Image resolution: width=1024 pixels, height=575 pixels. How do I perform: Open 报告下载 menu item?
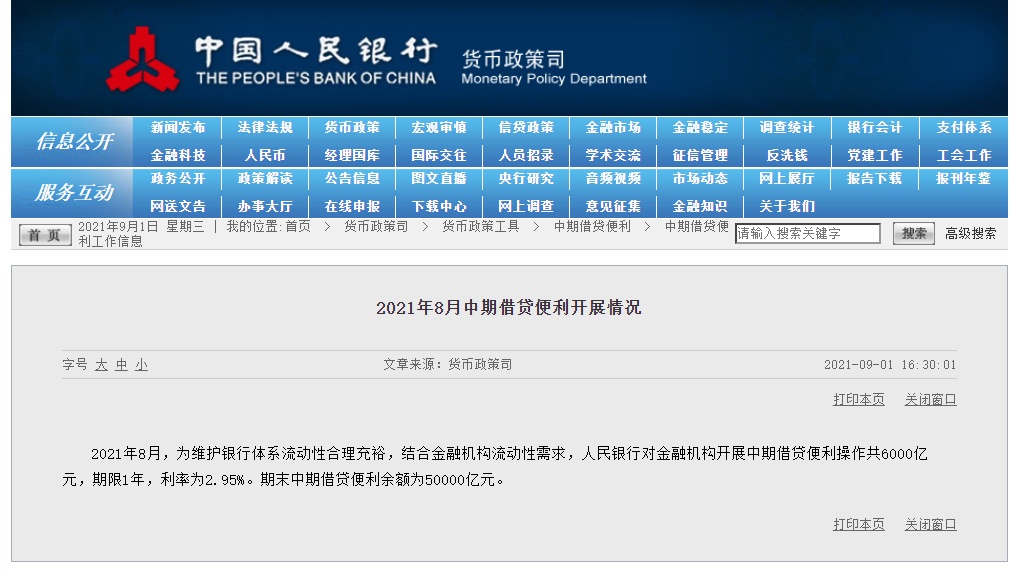(874, 178)
